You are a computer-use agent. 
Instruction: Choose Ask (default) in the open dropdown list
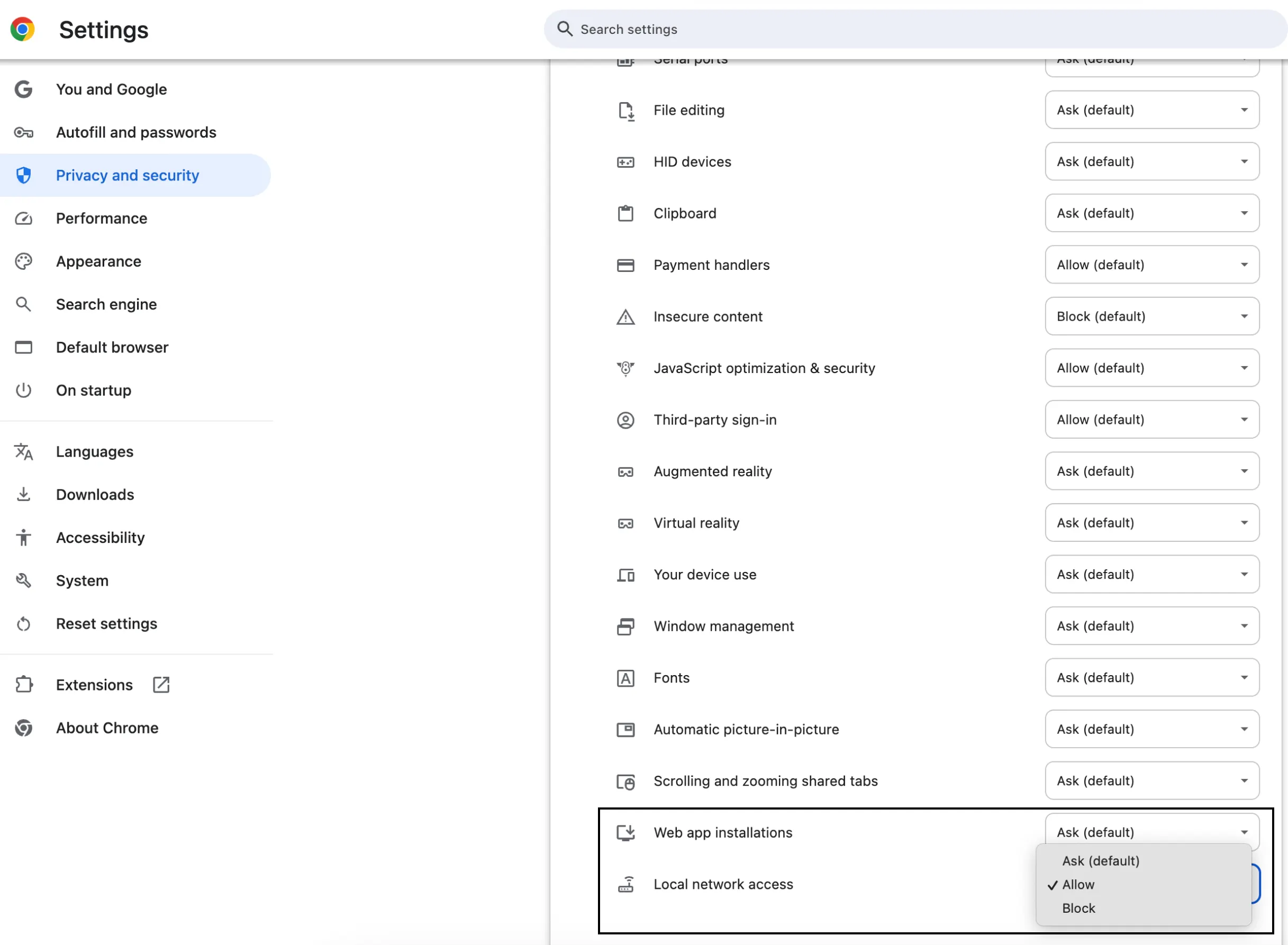tap(1100, 861)
